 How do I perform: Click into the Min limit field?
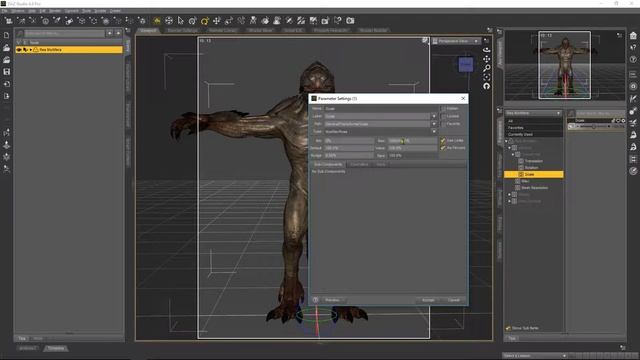tap(348, 140)
